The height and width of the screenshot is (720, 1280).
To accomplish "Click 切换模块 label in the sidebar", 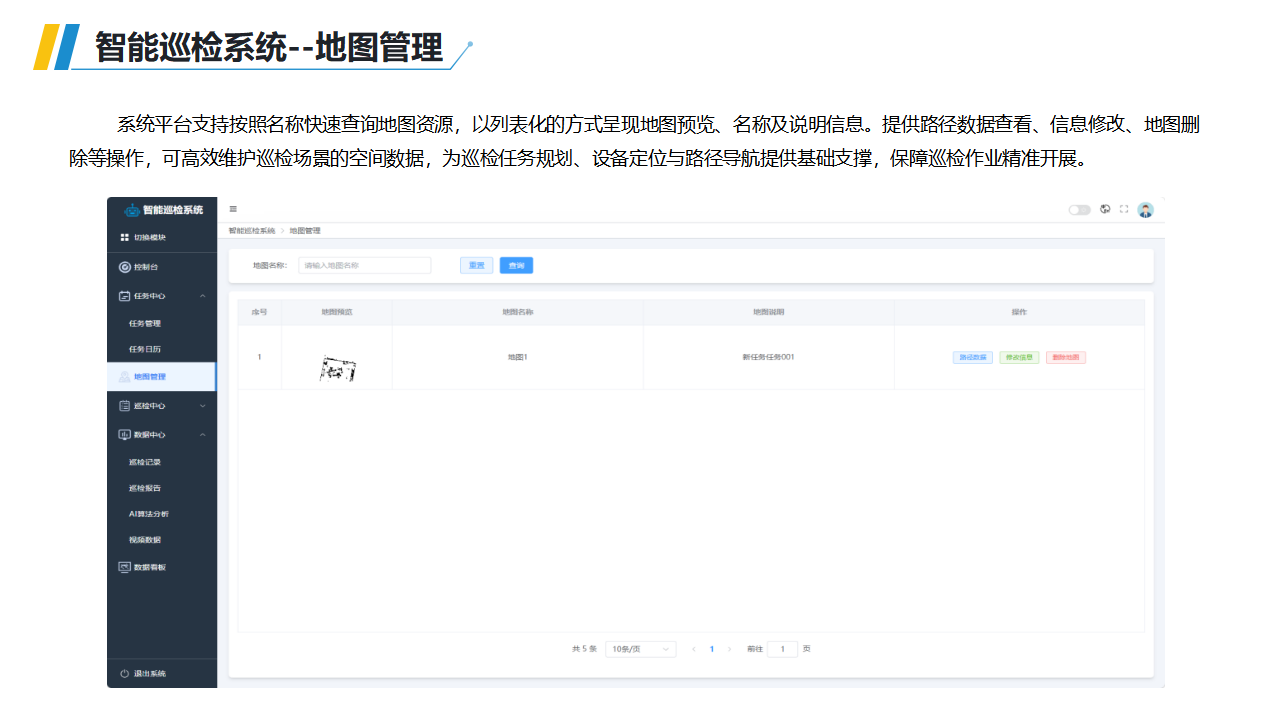I will pyautogui.click(x=150, y=237).
